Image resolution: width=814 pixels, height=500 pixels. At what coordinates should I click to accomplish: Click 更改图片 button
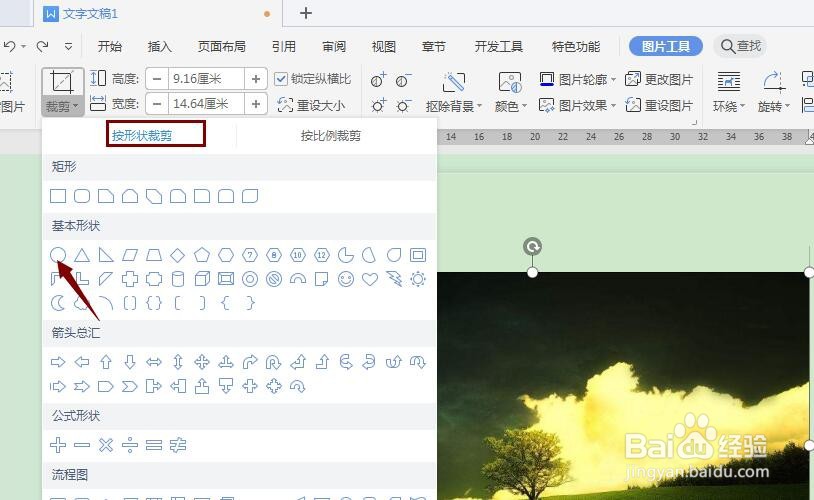(x=659, y=79)
